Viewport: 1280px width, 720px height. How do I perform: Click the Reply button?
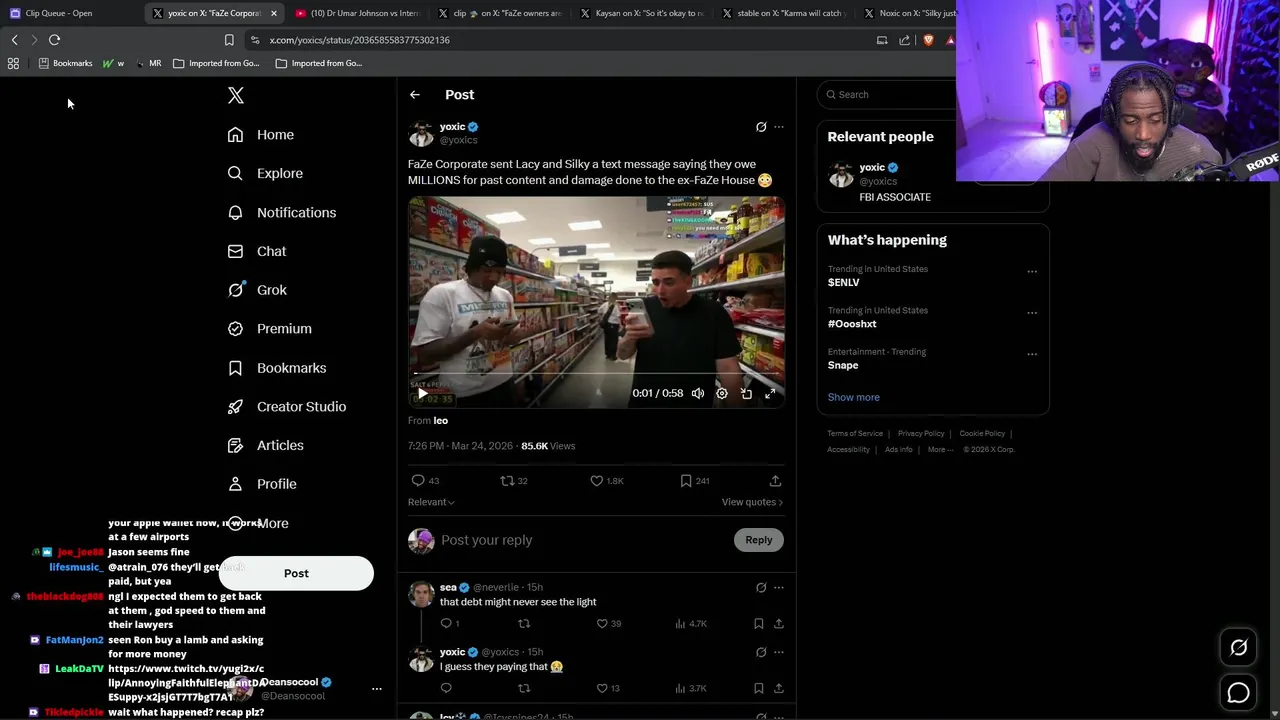[759, 540]
